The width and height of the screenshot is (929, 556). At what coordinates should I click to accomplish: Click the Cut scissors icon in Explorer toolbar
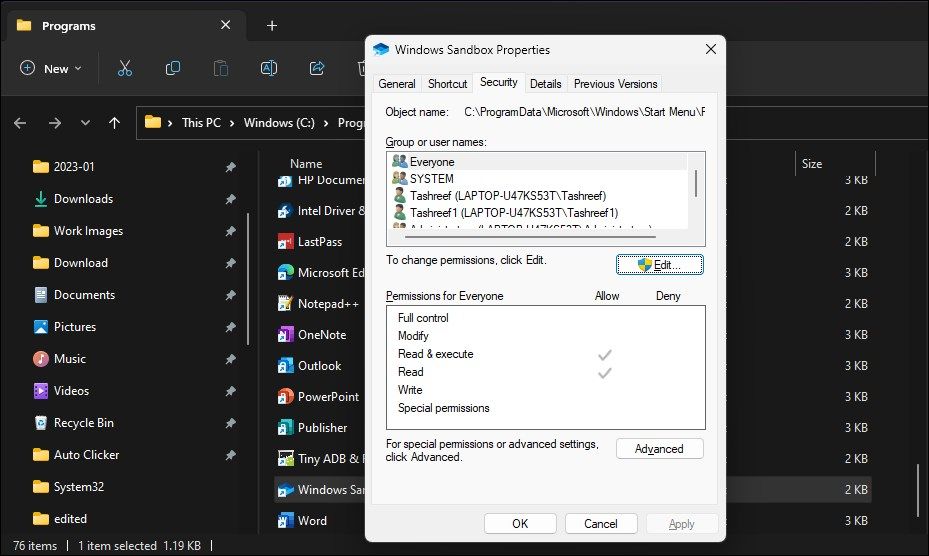pos(124,68)
